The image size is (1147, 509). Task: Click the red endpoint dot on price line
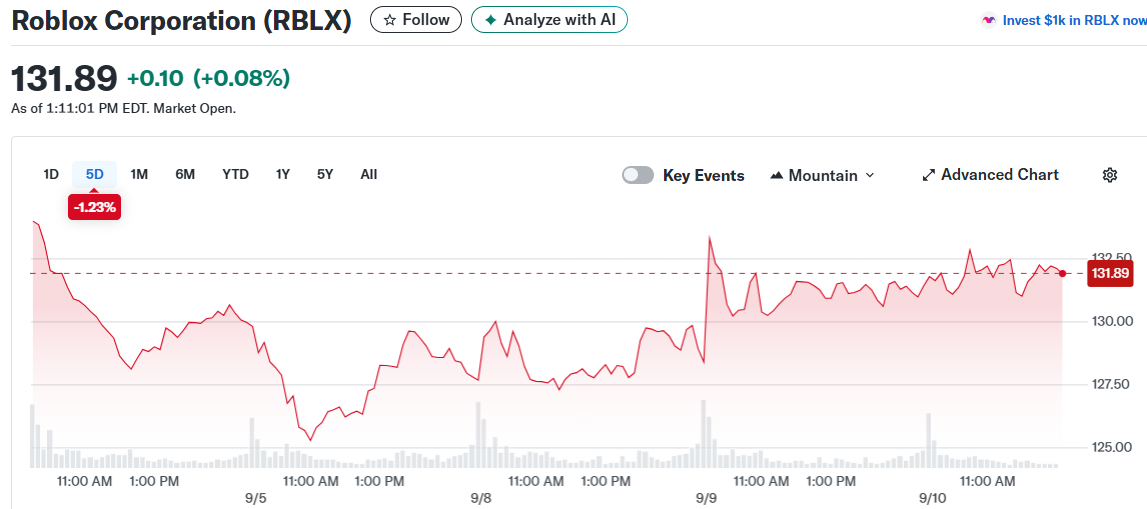(1062, 274)
